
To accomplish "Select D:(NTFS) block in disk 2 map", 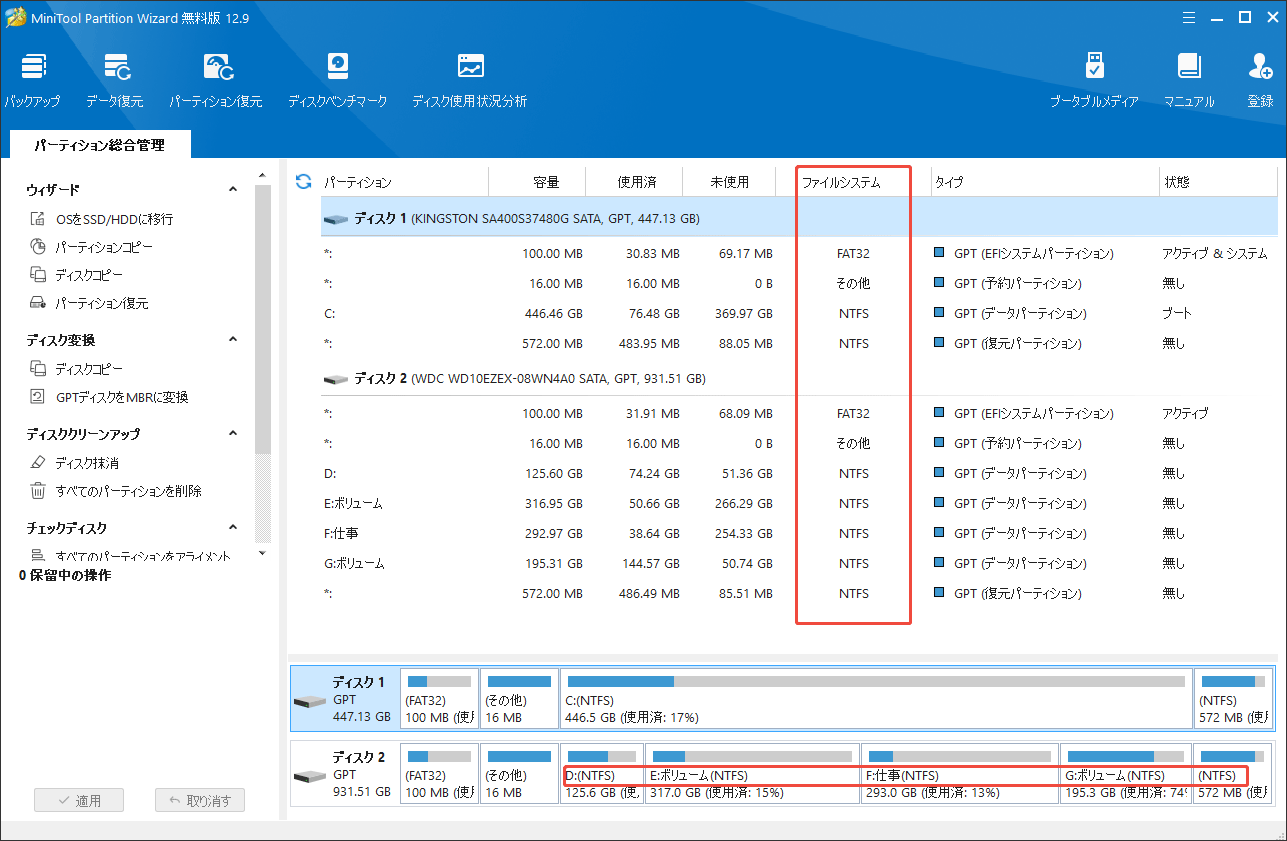I will pyautogui.click(x=602, y=773).
